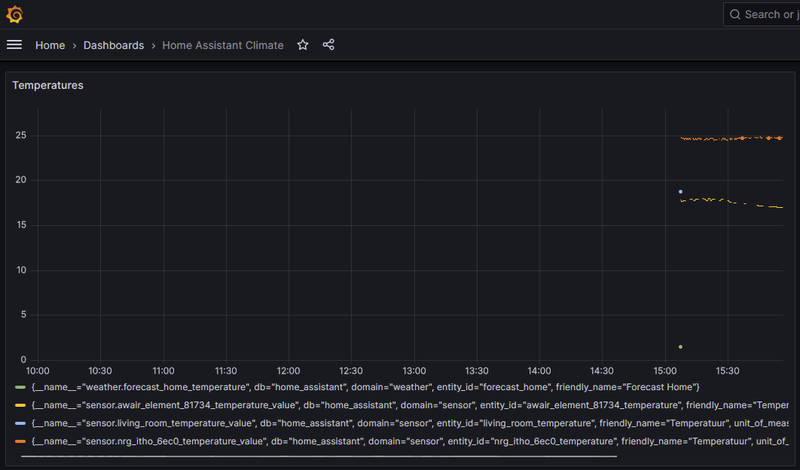Click the blue living_room legend color swatch
Screen dimensions: 800x470
(20, 423)
